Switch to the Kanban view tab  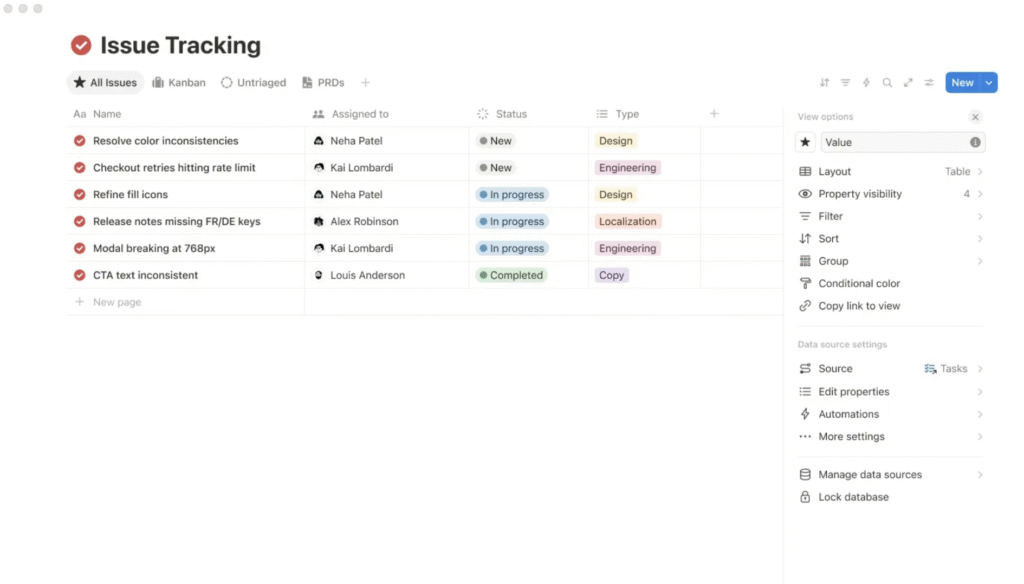pyautogui.click(x=179, y=83)
